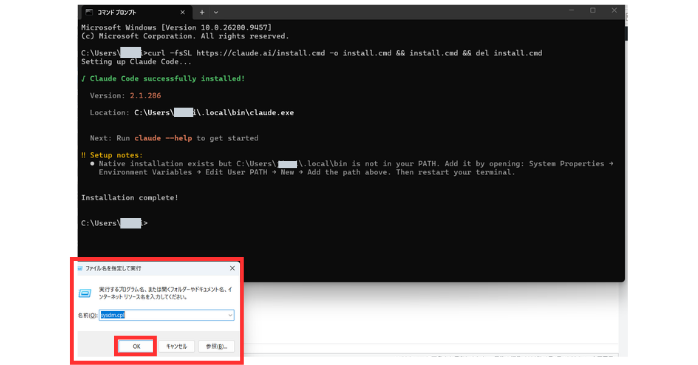This screenshot has width=698, height=365.
Task: Open the terminal profile dropdown chevron
Action: [x=216, y=12]
